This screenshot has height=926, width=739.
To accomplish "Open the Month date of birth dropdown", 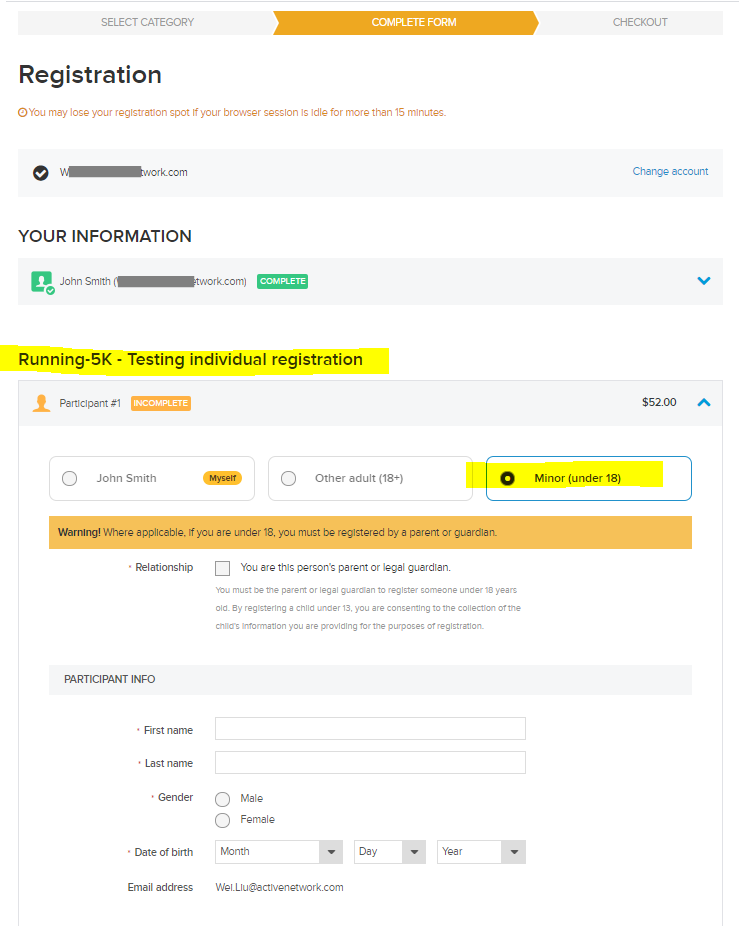I will tap(279, 852).
